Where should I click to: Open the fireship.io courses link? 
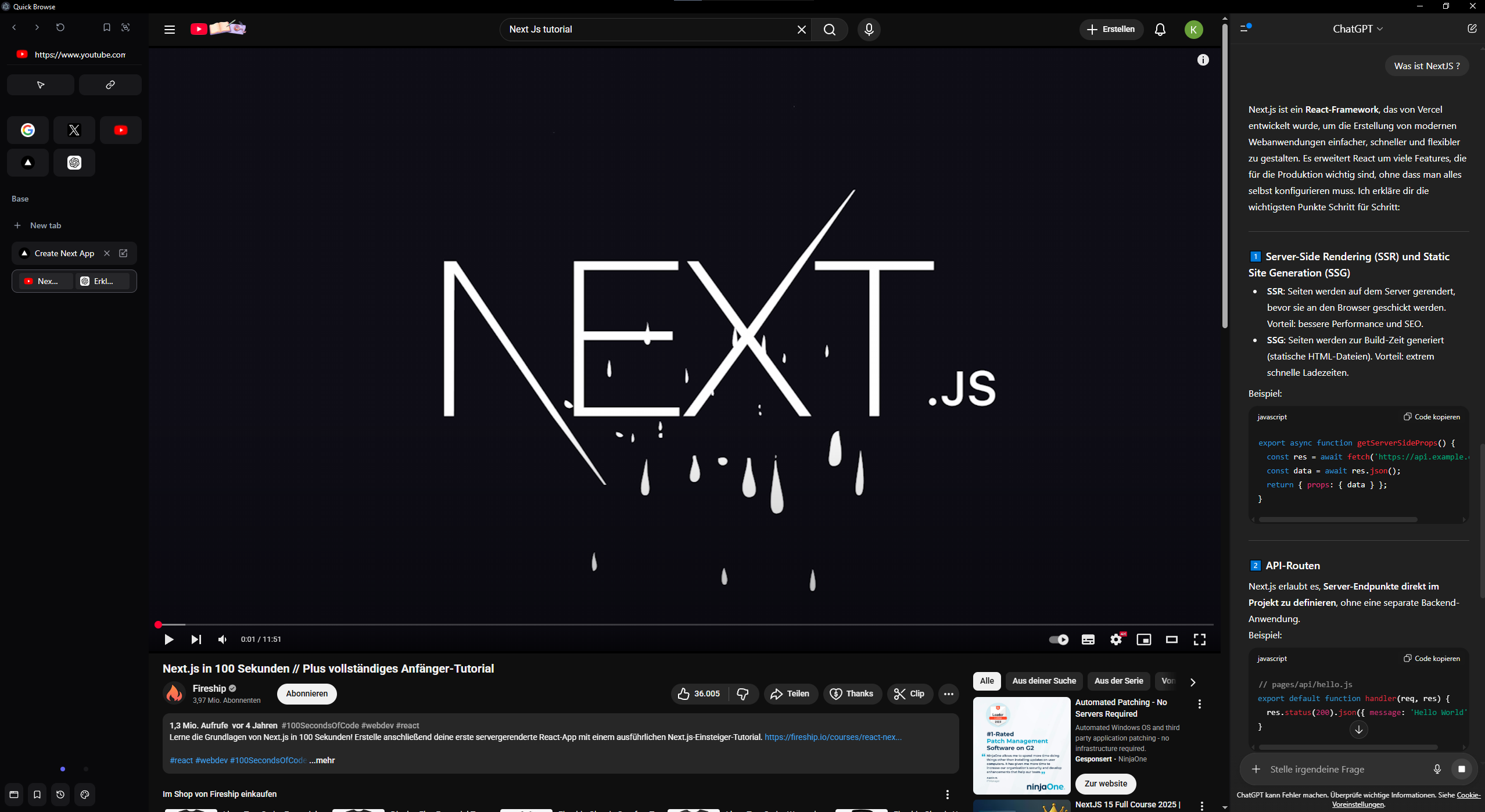[833, 737]
